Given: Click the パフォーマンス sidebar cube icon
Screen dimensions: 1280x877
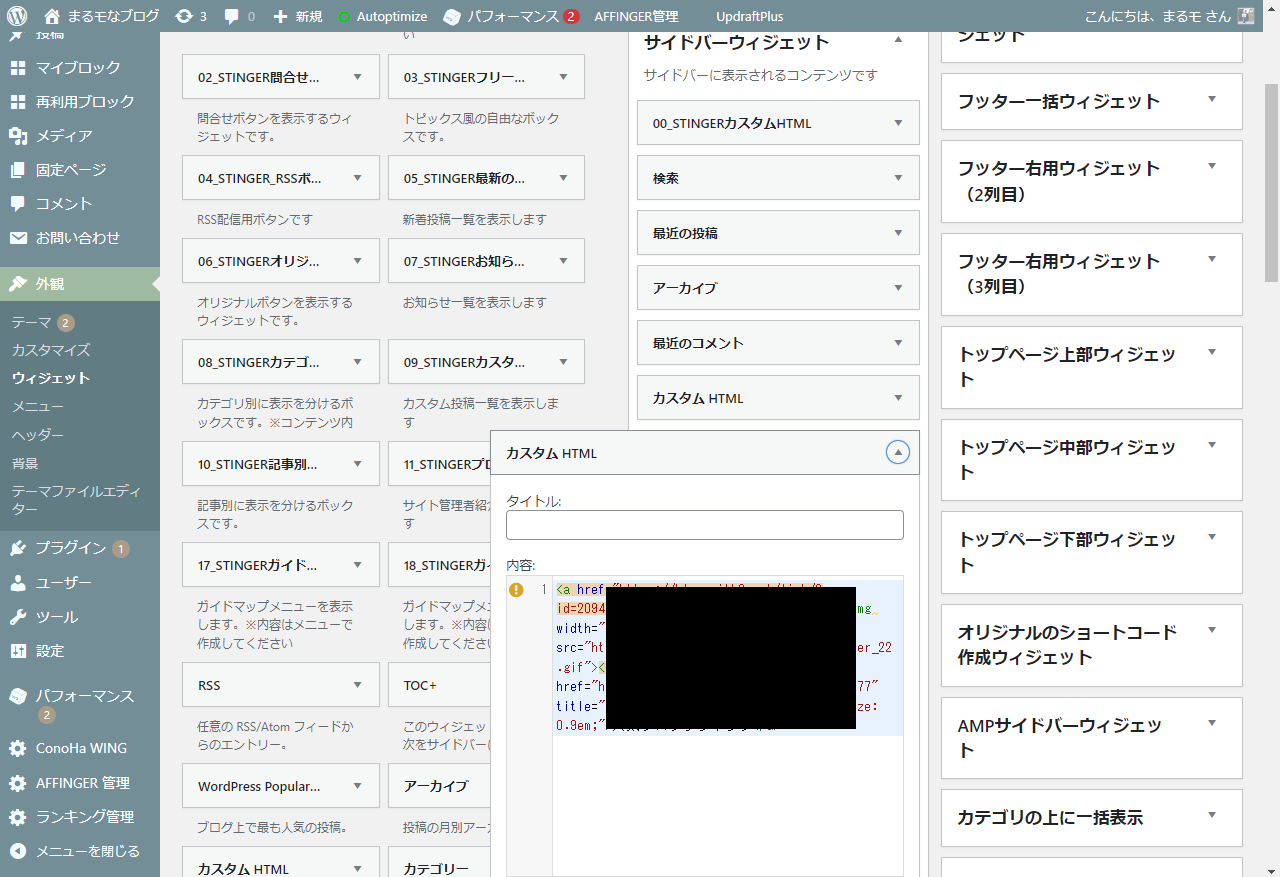Looking at the screenshot, I should [18, 696].
